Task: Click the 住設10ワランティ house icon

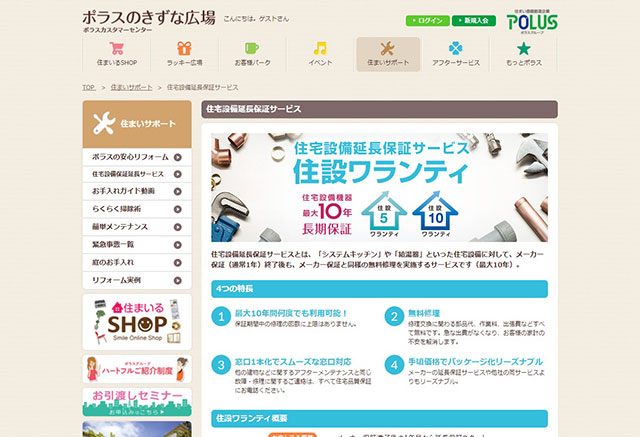Action: coord(436,214)
